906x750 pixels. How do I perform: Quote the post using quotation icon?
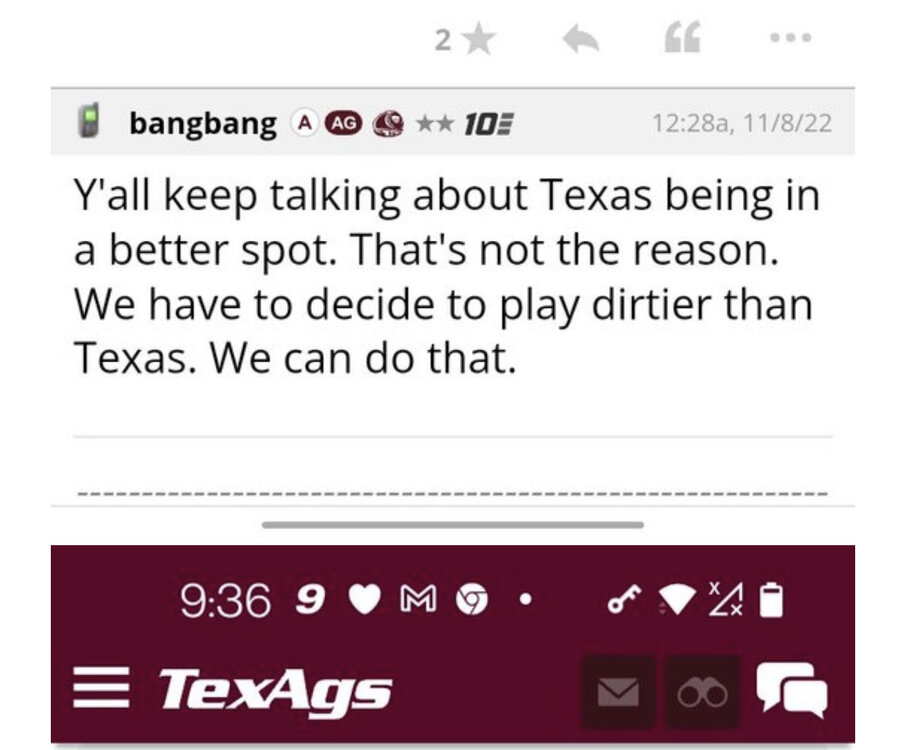tap(683, 40)
